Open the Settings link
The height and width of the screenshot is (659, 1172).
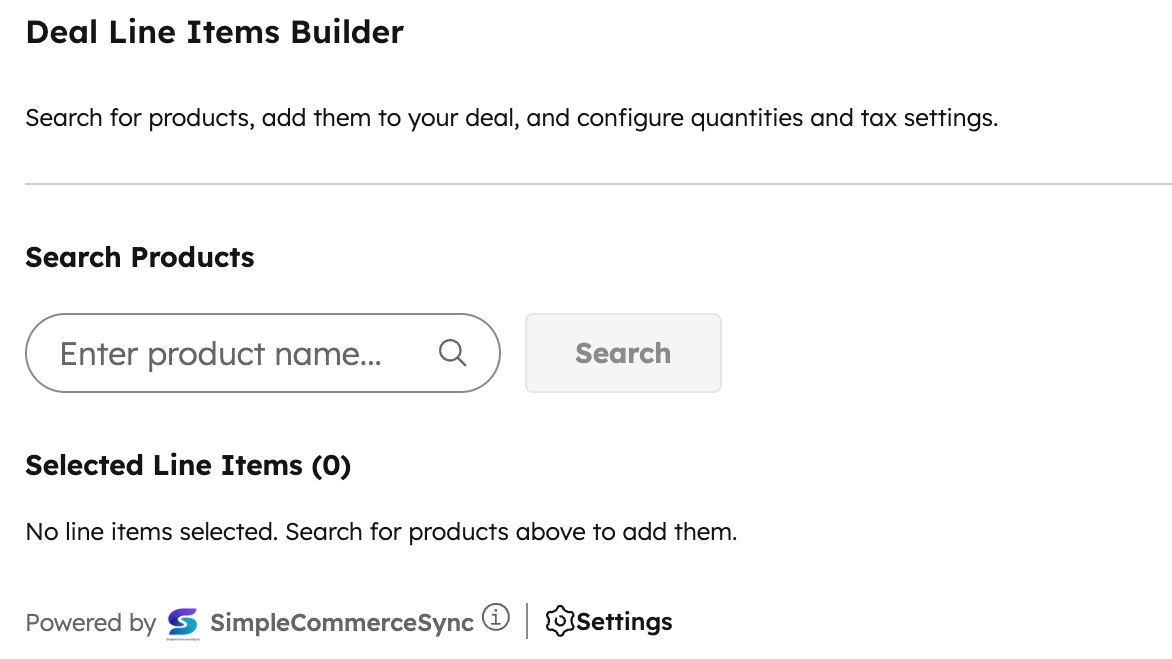point(624,622)
